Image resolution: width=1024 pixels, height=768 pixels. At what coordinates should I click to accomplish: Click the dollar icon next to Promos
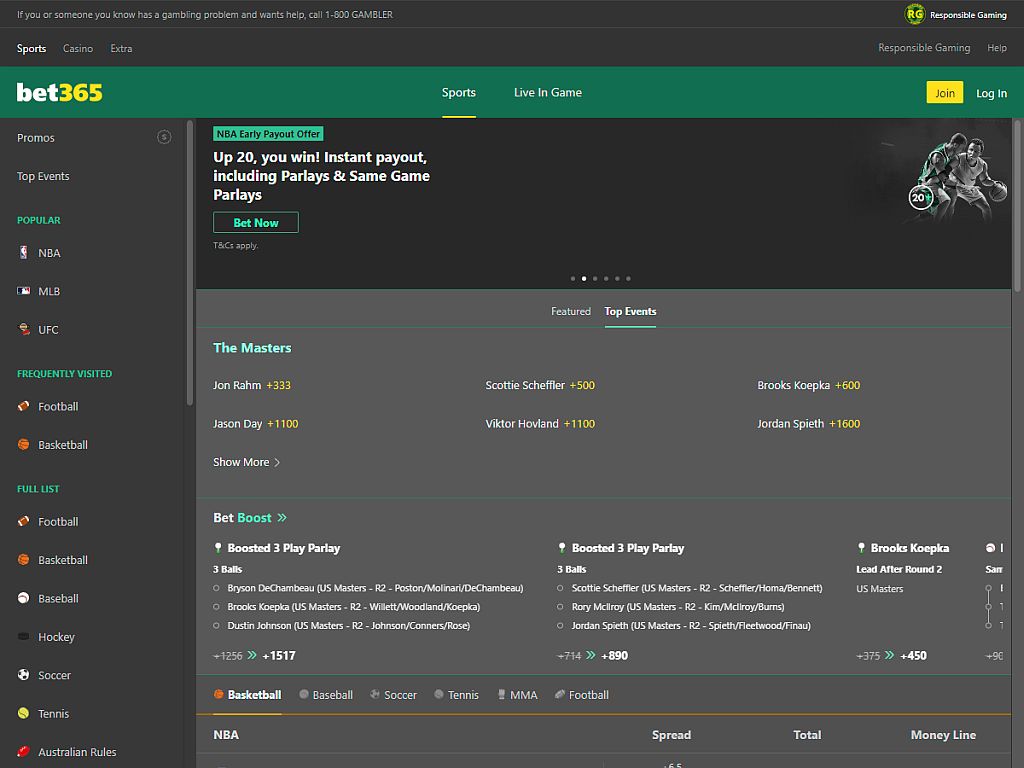coord(164,137)
